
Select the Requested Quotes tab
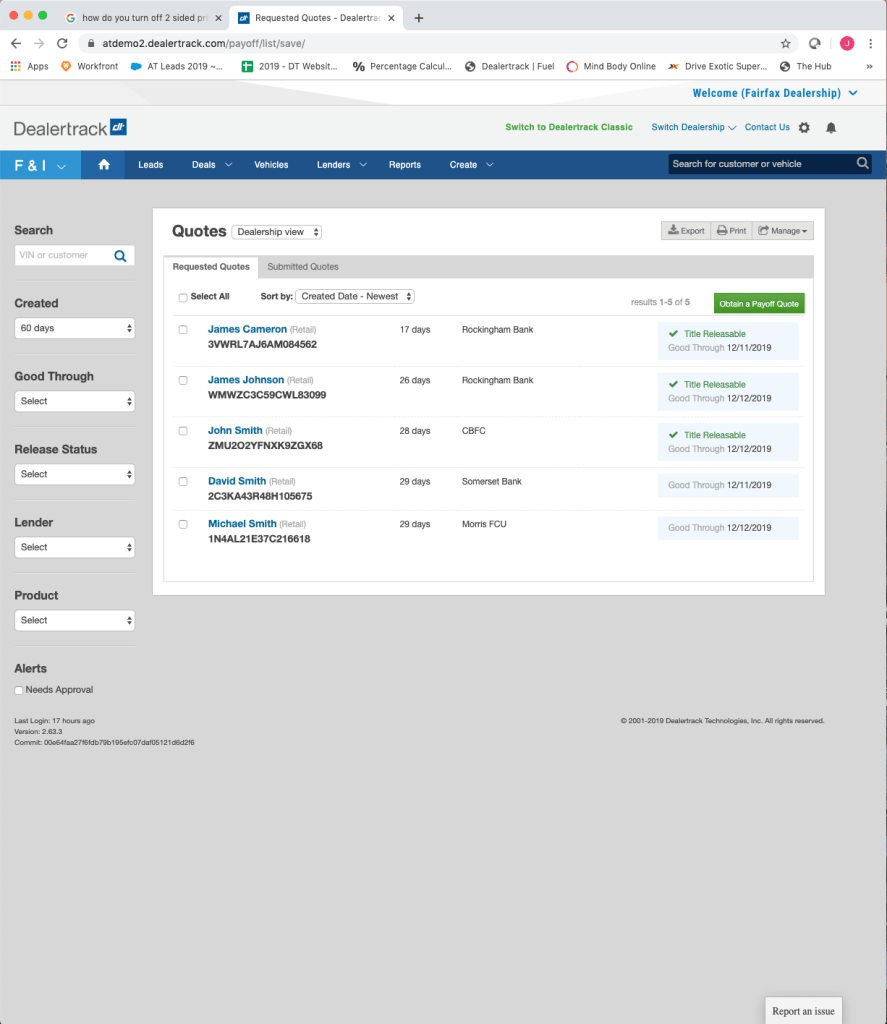pyautogui.click(x=211, y=266)
